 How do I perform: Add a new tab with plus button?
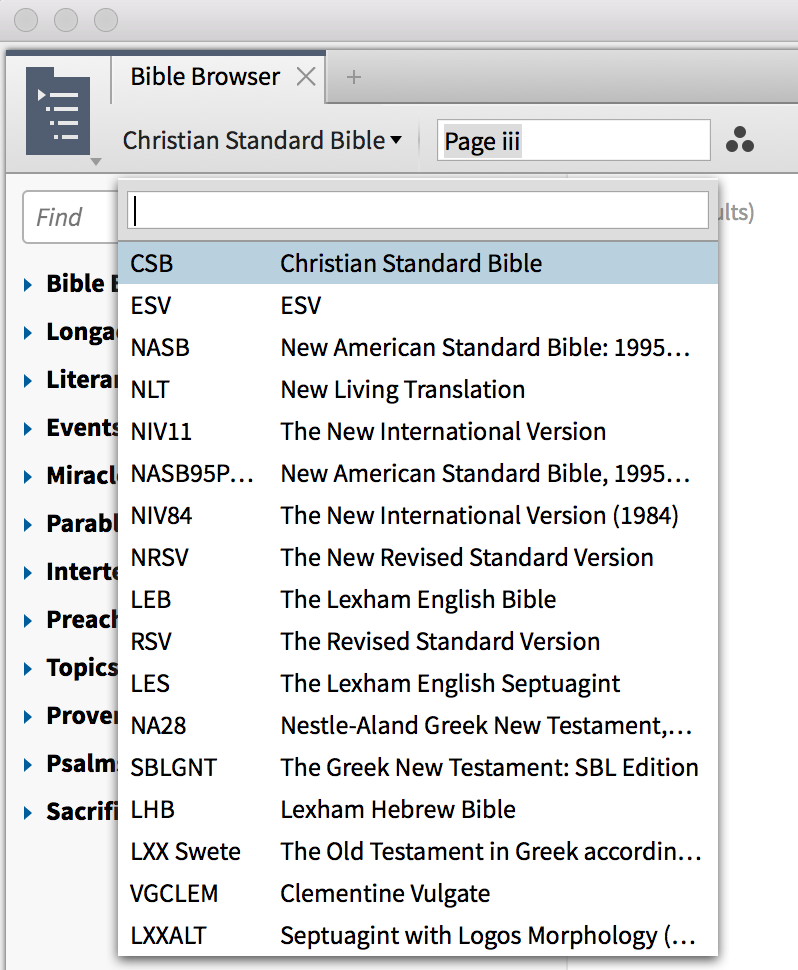[x=353, y=77]
